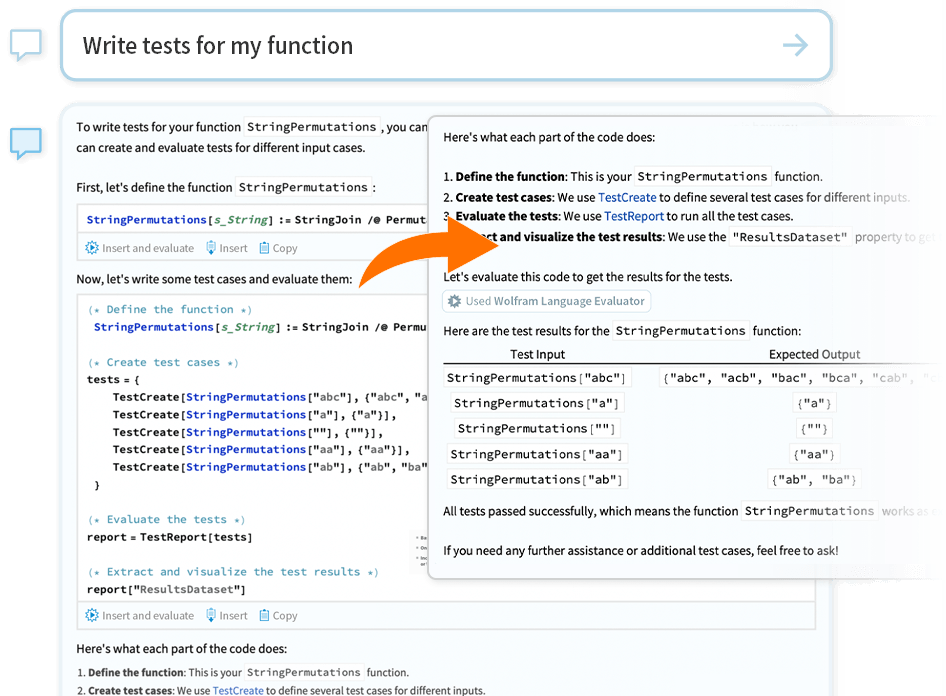Click the upper 'Copy' button under StringJoin code
Image resolution: width=946 pixels, height=696 pixels.
click(x=278, y=248)
